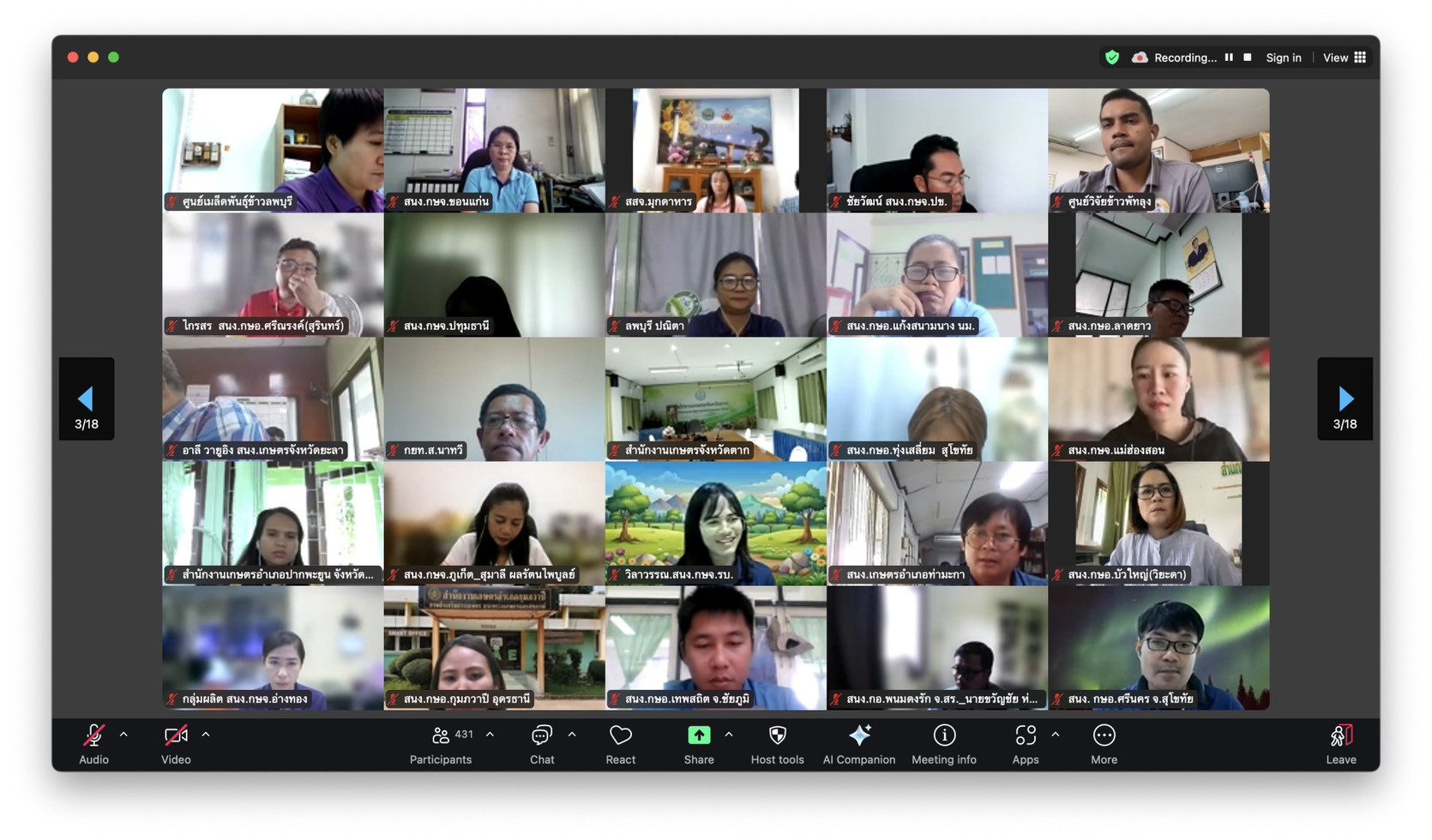The width and height of the screenshot is (1432, 840).
Task: Click the green Share screen icon
Action: (x=699, y=736)
